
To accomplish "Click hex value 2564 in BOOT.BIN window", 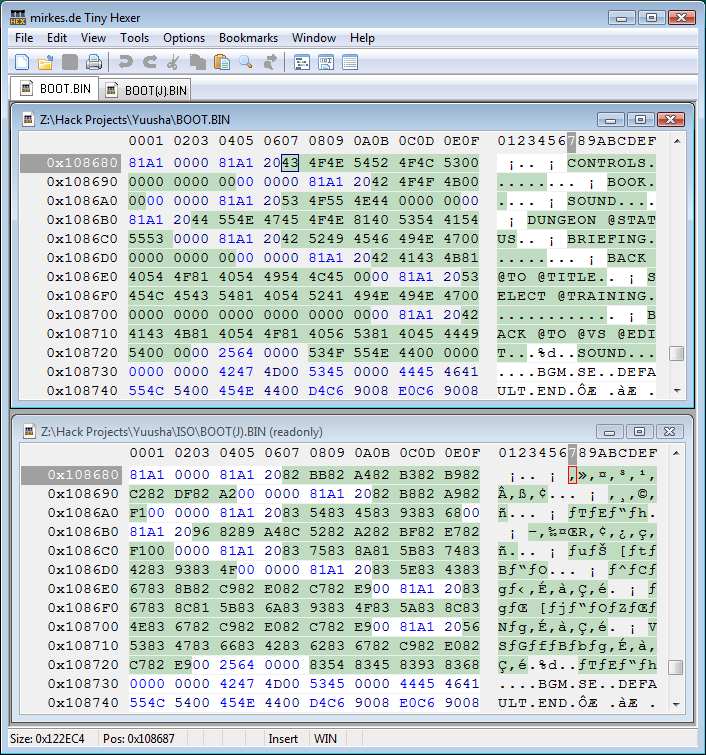I will (x=236, y=353).
